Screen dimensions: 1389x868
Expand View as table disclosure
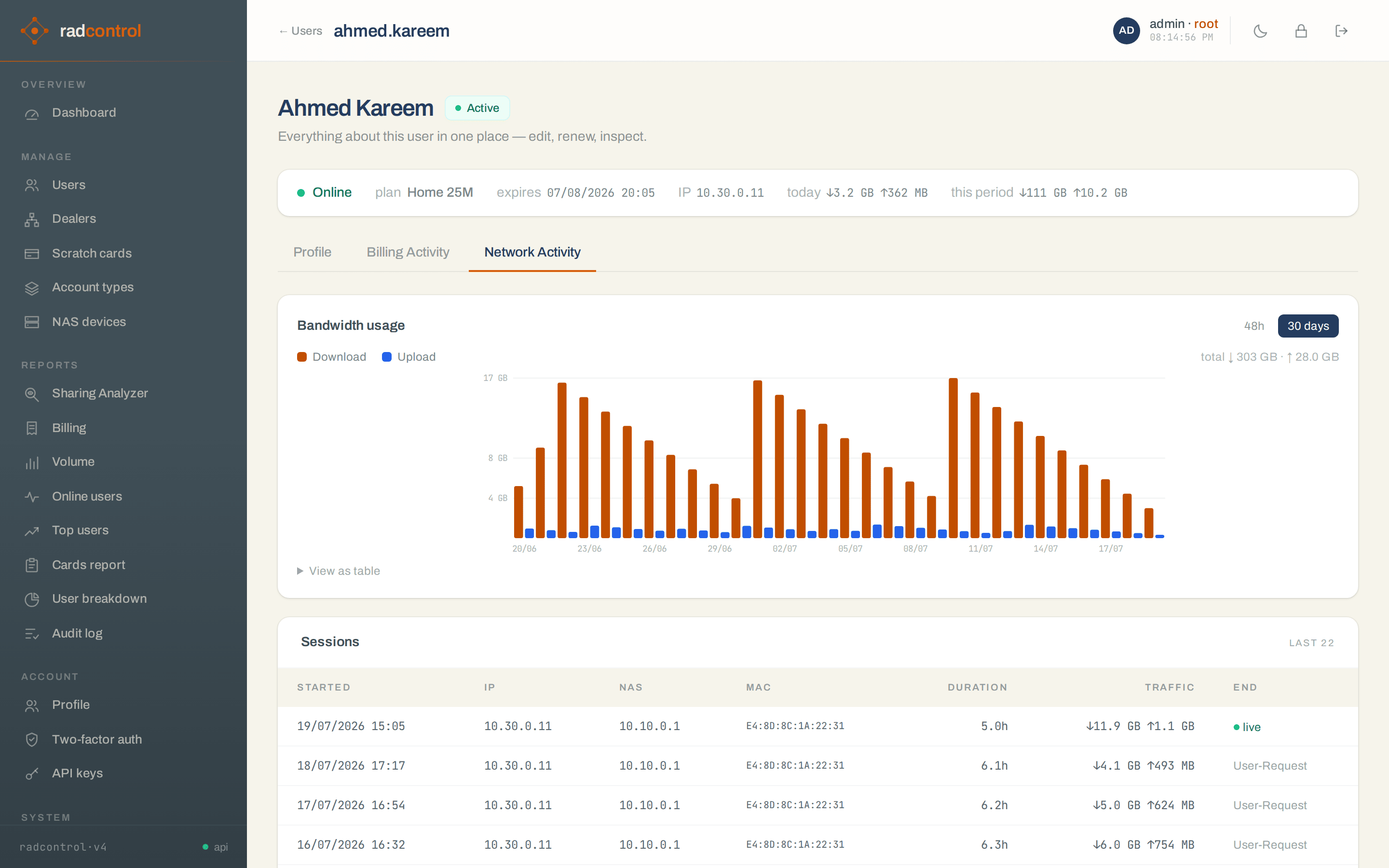[338, 570]
